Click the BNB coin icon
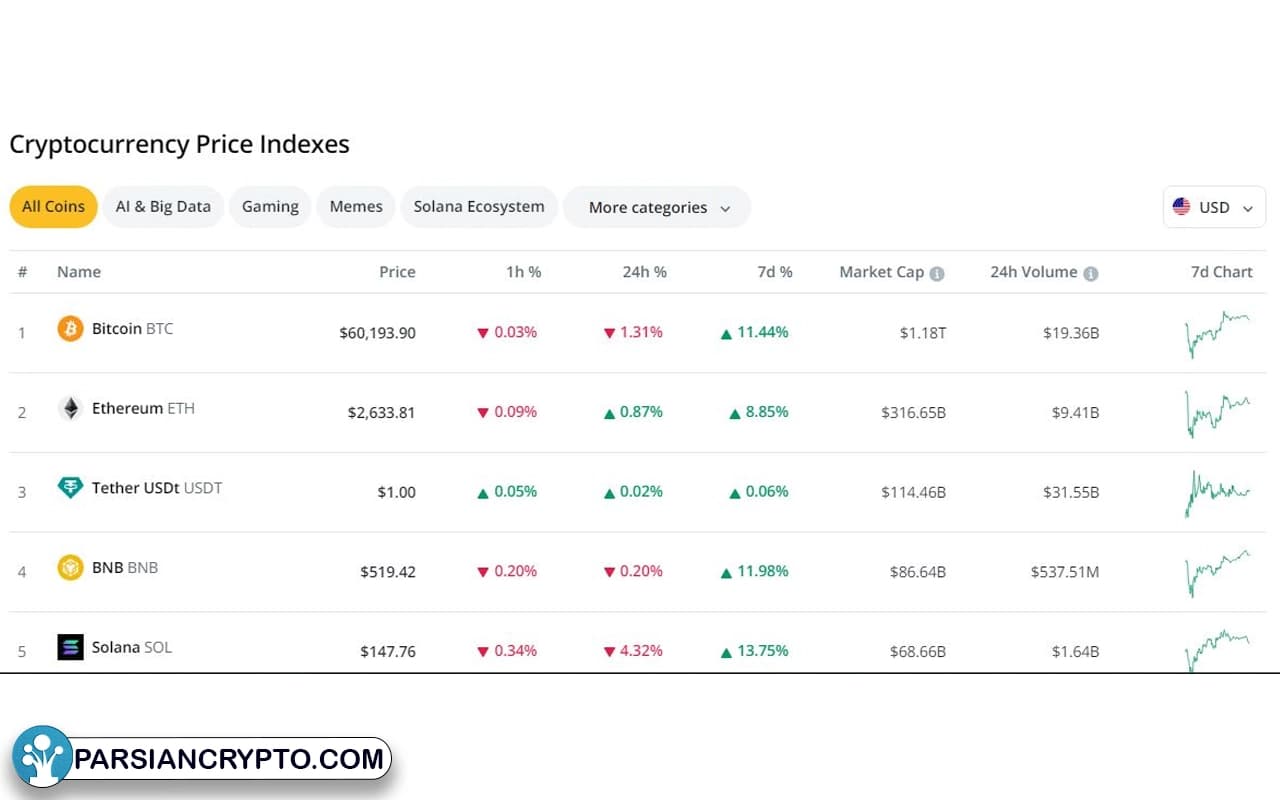 tap(69, 567)
